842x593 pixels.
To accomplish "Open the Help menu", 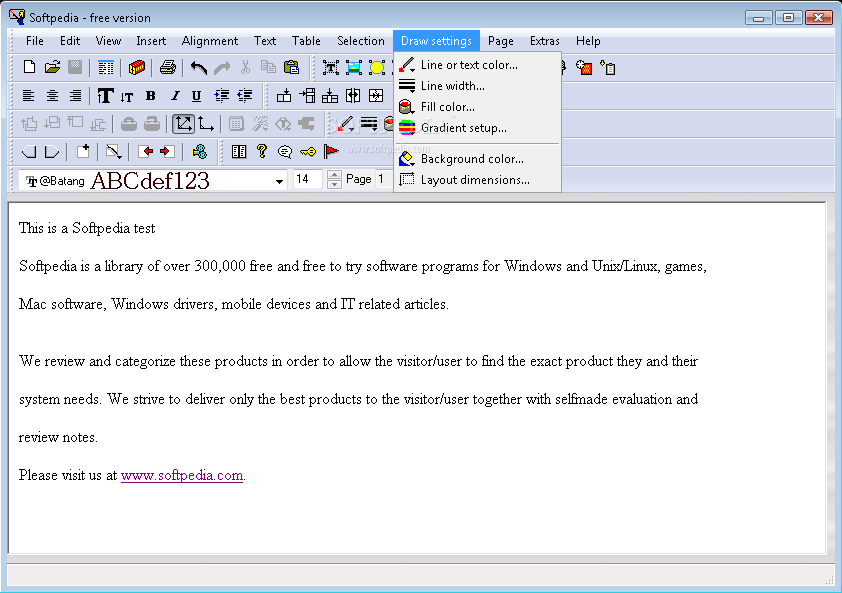I will (588, 41).
